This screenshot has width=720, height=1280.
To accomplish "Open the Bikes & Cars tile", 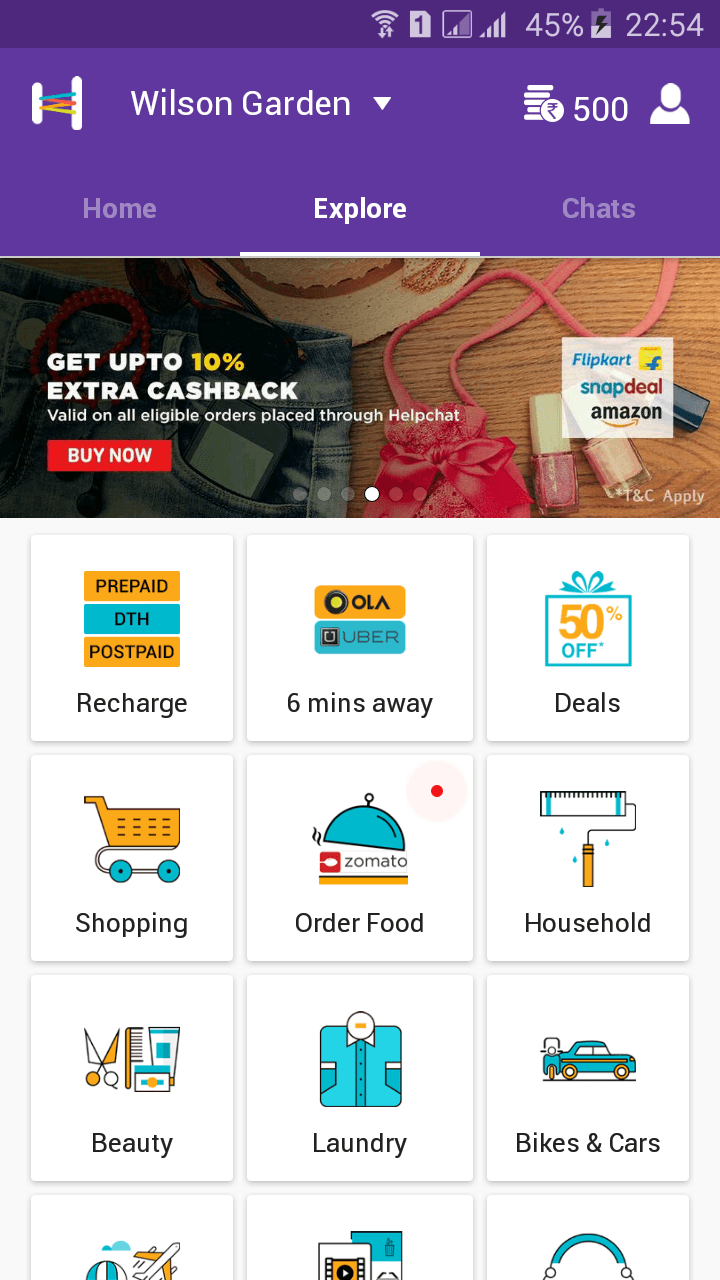I will coord(588,1078).
